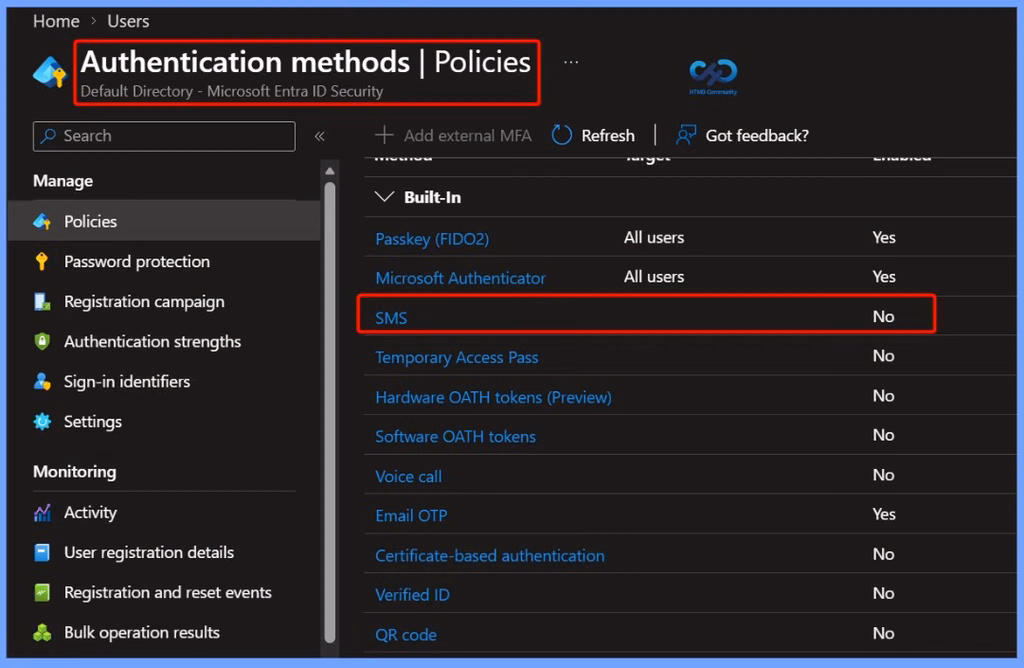Click the User registration details icon
Screen dimensions: 1024x668
pos(42,552)
